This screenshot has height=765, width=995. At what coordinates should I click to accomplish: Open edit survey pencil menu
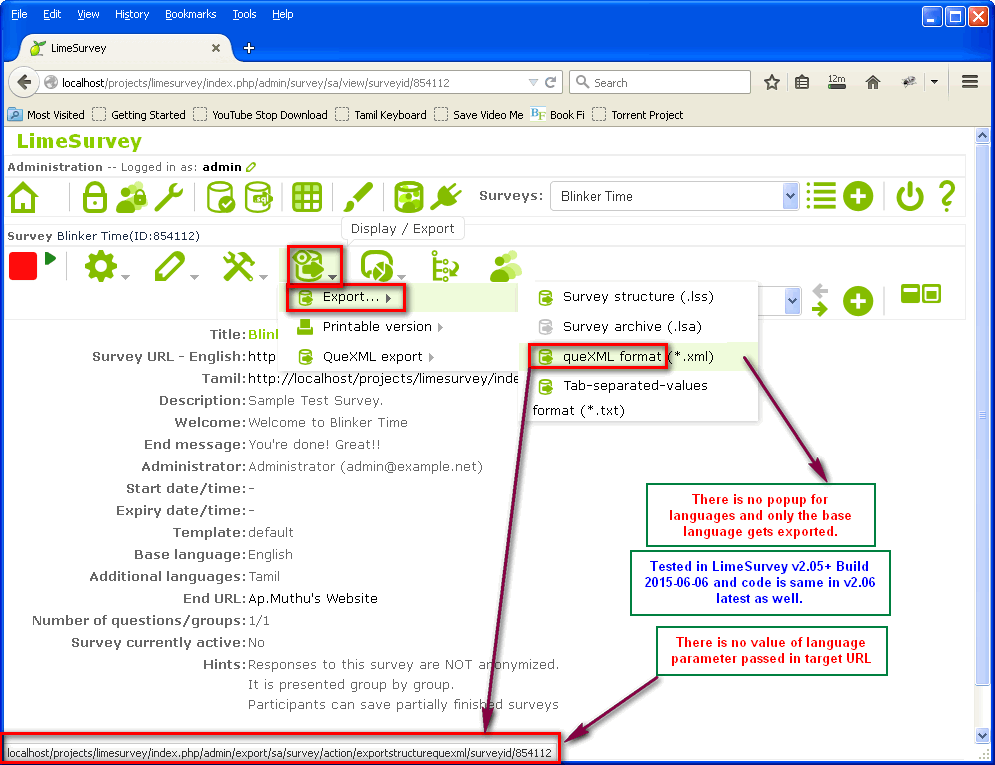[170, 266]
